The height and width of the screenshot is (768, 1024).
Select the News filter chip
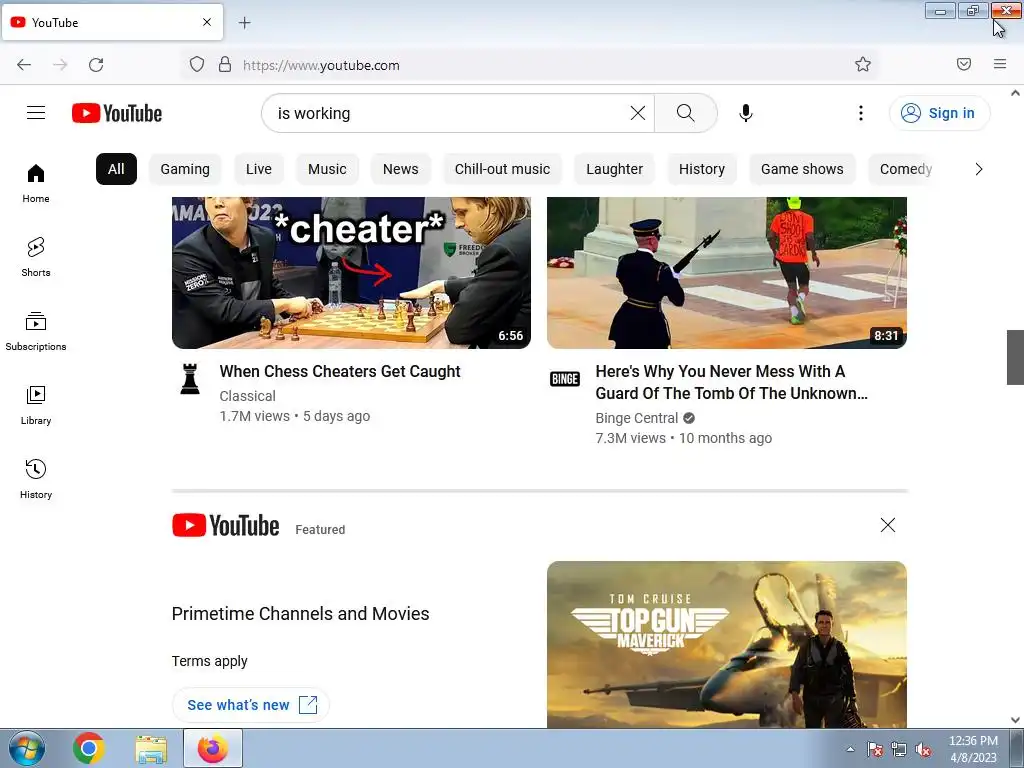400,169
